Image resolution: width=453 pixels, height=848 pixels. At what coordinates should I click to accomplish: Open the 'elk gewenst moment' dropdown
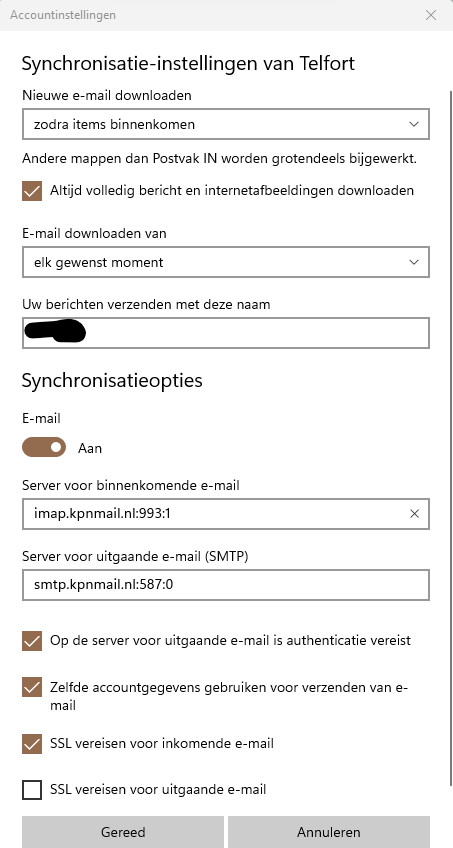coord(226,262)
